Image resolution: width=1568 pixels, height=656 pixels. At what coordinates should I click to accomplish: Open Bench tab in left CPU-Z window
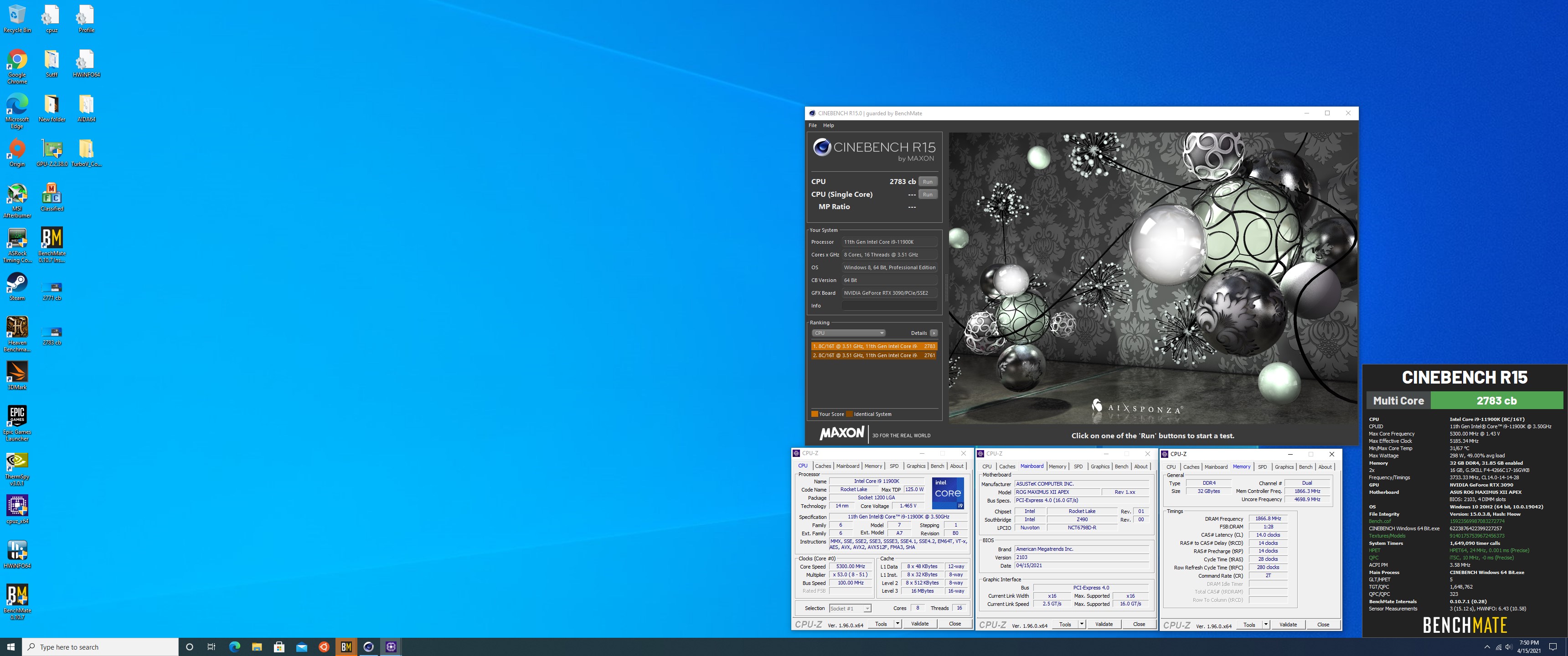[x=938, y=466]
